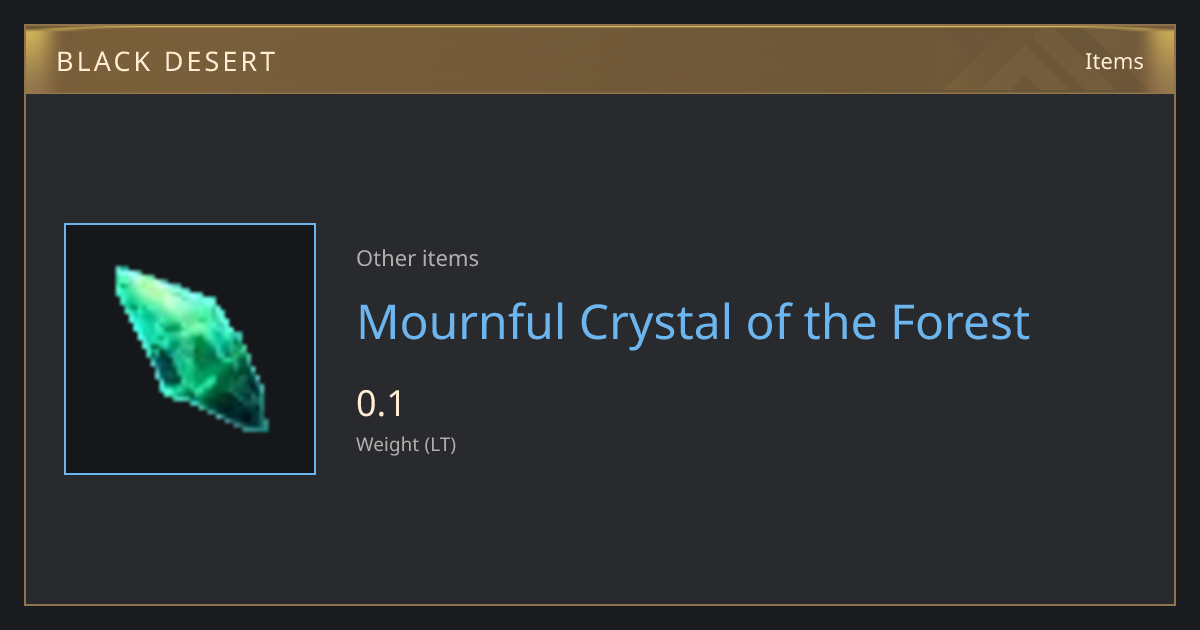This screenshot has height=630, width=1200.
Task: Click the 0.1 weight value
Action: pos(380,404)
